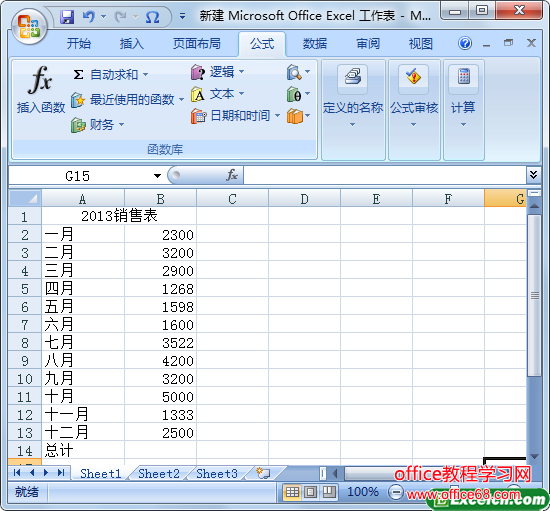The height and width of the screenshot is (511, 550).
Task: Open Calculation group (计算)
Action: tap(463, 110)
